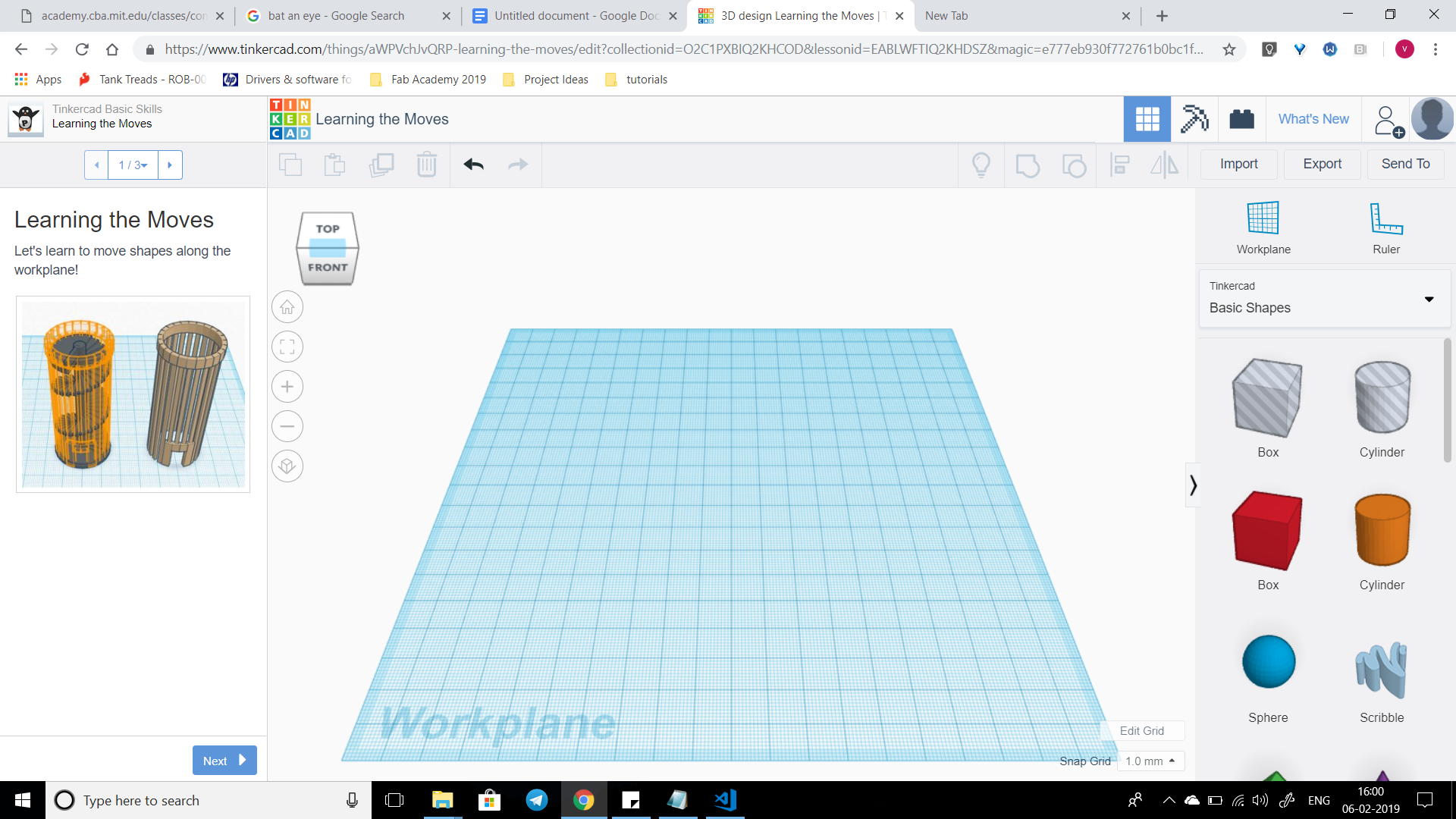1456x819 pixels.
Task: Pick the red Box shape
Action: (x=1267, y=531)
